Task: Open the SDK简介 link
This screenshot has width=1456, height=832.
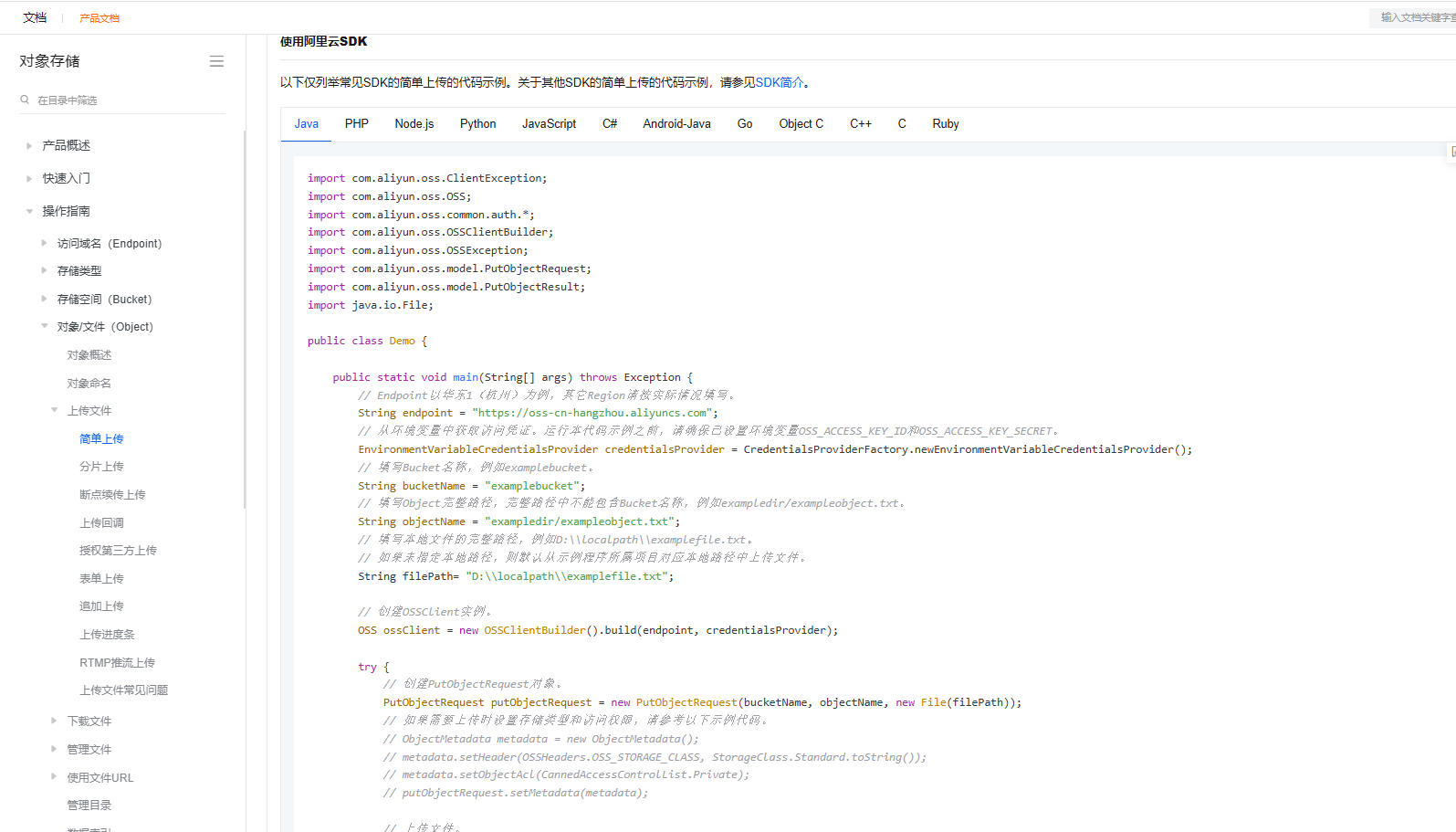Action: (780, 82)
